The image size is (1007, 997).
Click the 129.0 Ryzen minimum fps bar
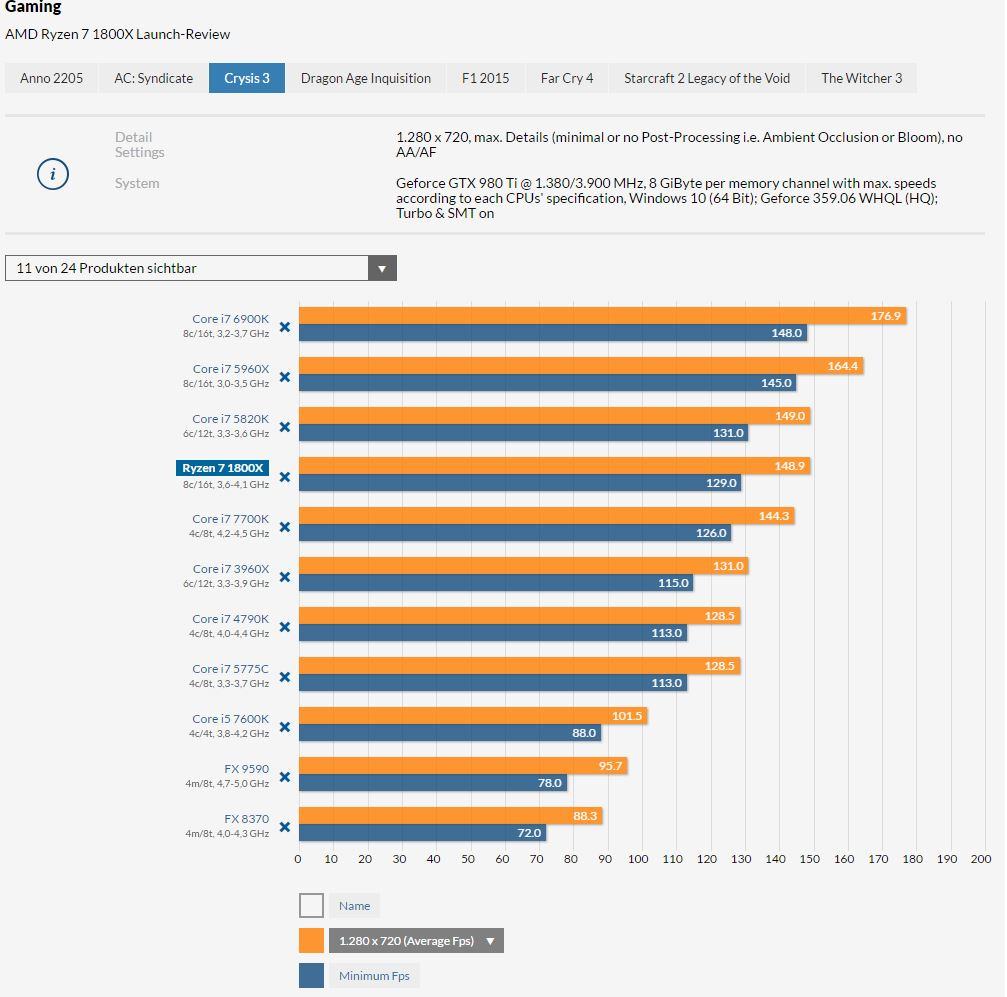(520, 483)
